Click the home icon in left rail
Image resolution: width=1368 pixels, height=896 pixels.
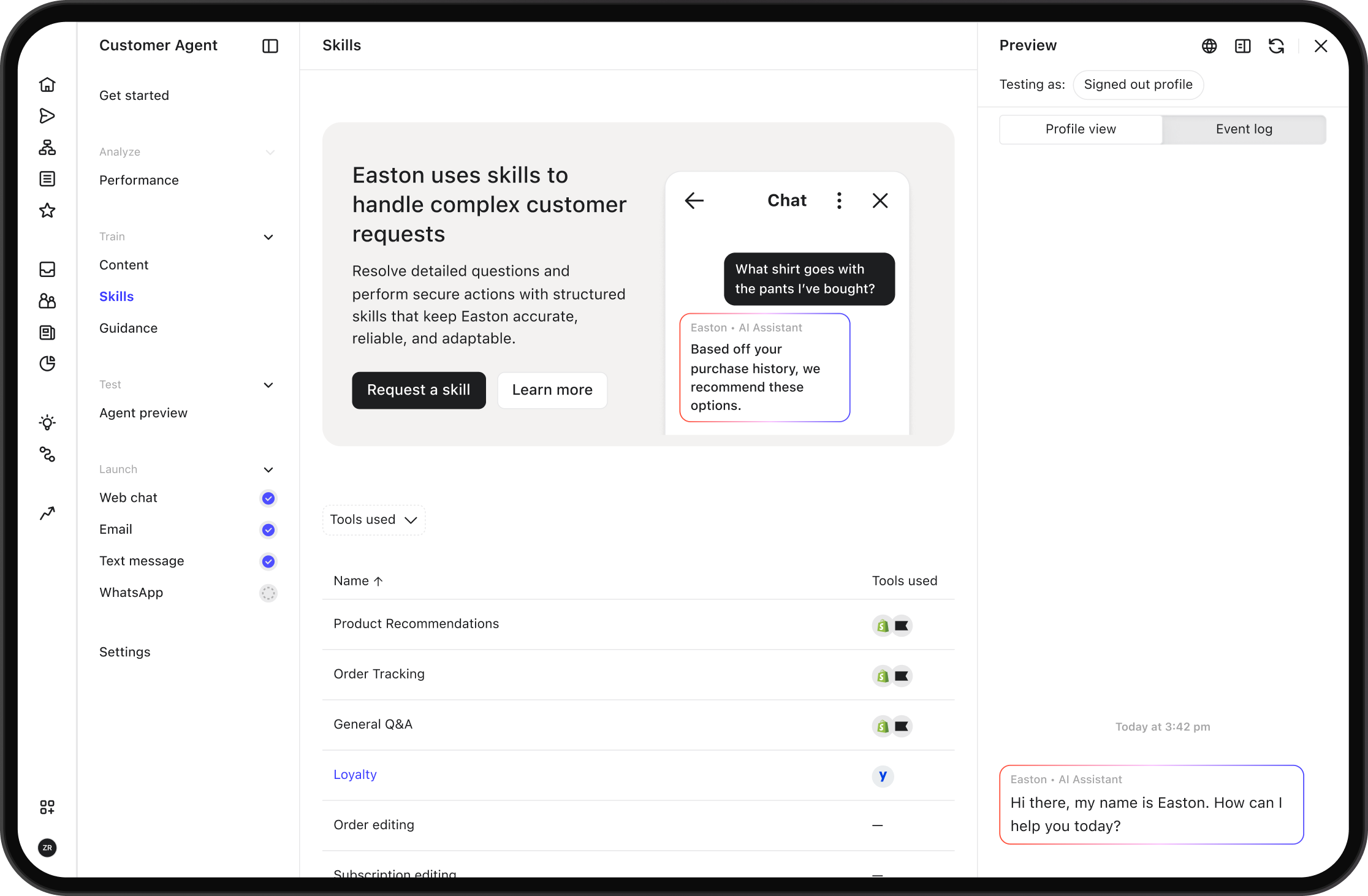point(47,85)
